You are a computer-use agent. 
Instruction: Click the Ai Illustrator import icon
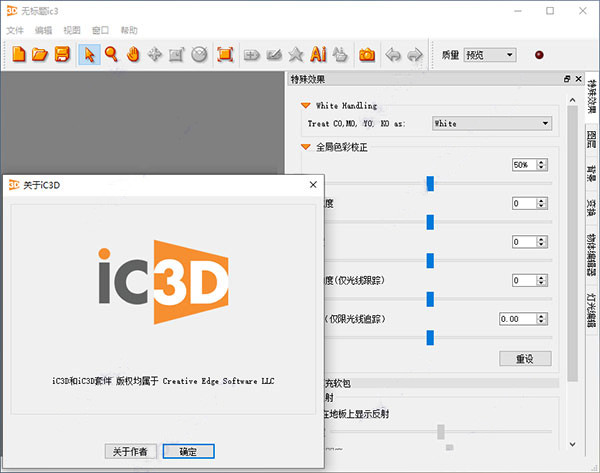point(318,54)
